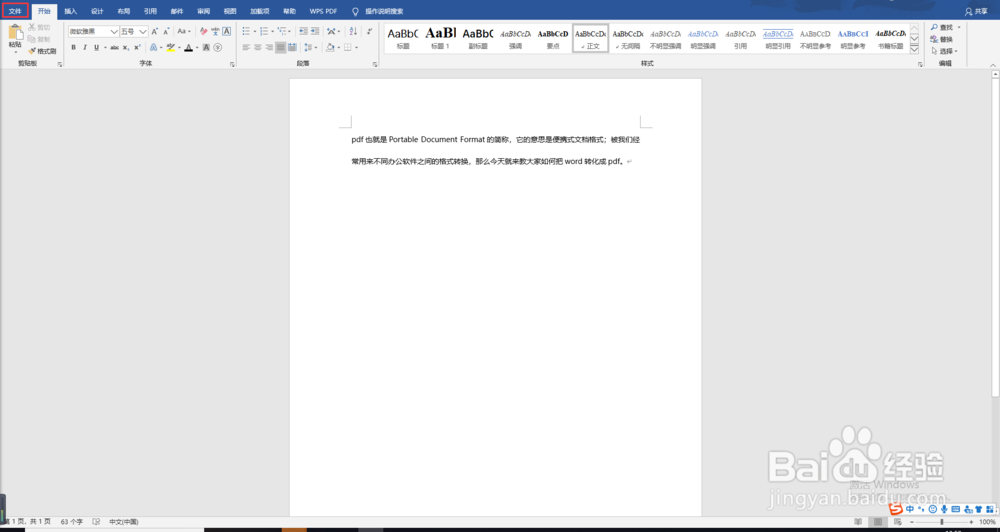Click the text effects glowing A icon

tap(154, 47)
